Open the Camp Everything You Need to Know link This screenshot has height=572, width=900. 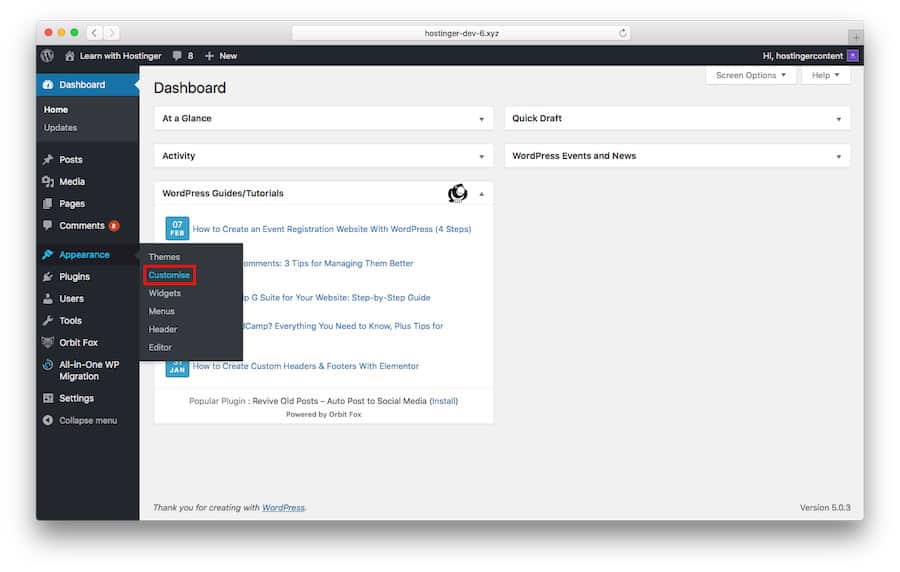coord(343,326)
